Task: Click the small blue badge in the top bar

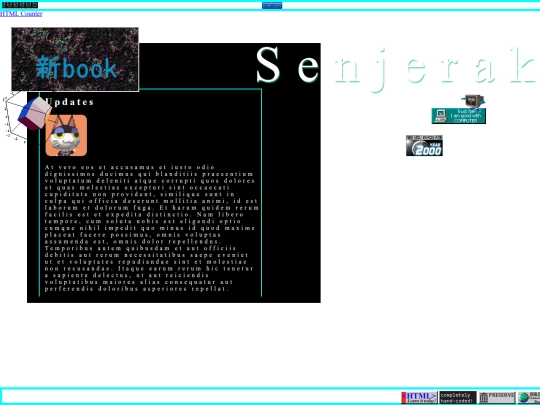Action: coord(272,5)
